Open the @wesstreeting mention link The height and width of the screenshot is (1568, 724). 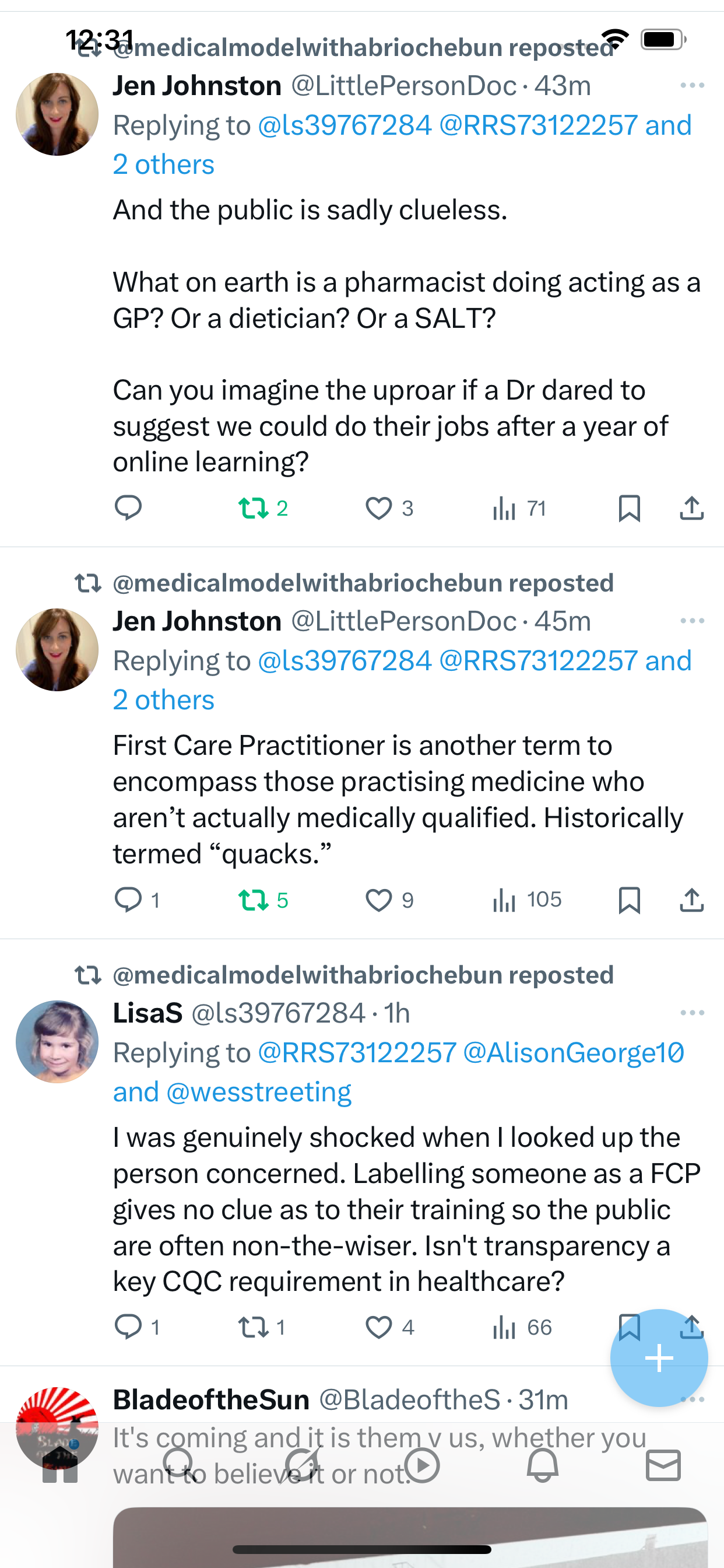[259, 1092]
